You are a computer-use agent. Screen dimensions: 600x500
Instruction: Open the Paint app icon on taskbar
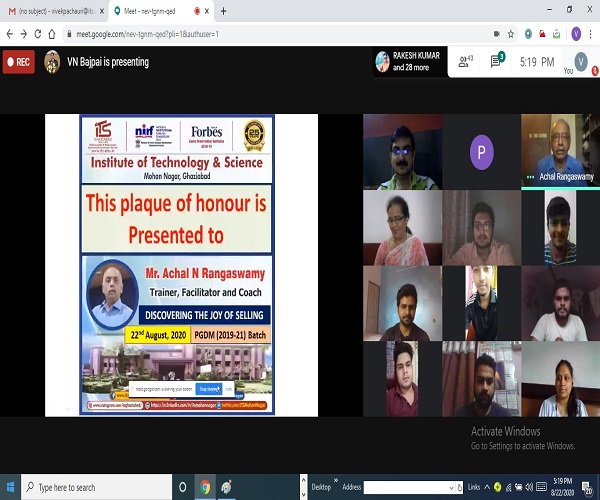pyautogui.click(x=227, y=487)
